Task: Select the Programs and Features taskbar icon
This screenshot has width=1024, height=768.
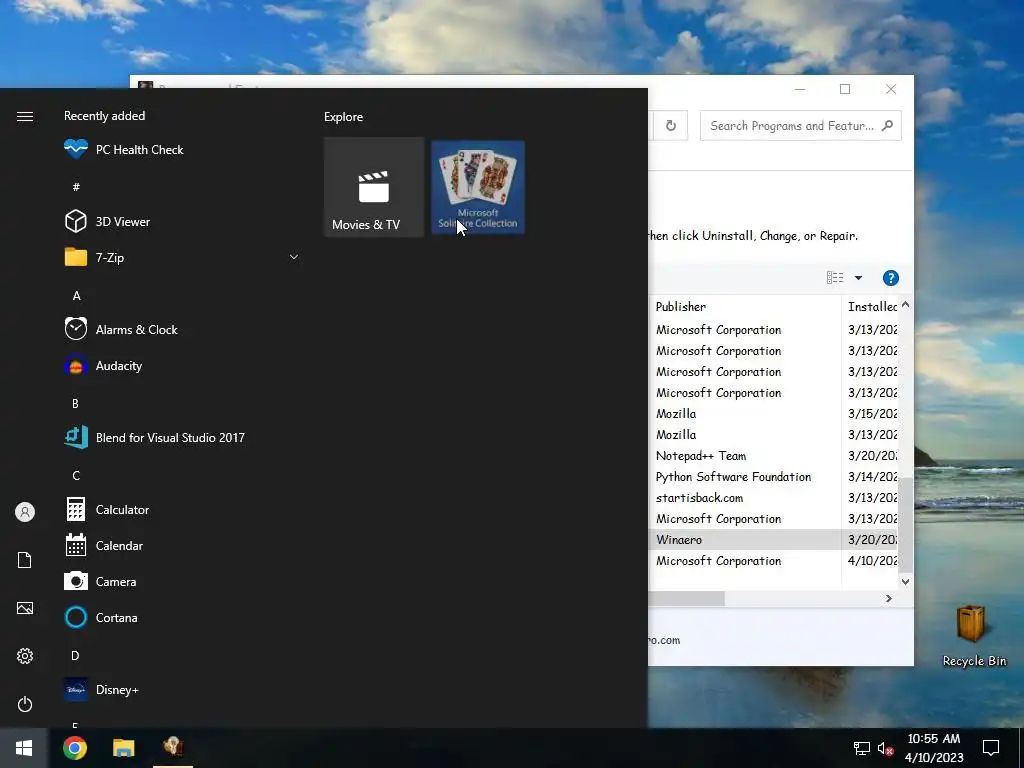Action: [173, 747]
